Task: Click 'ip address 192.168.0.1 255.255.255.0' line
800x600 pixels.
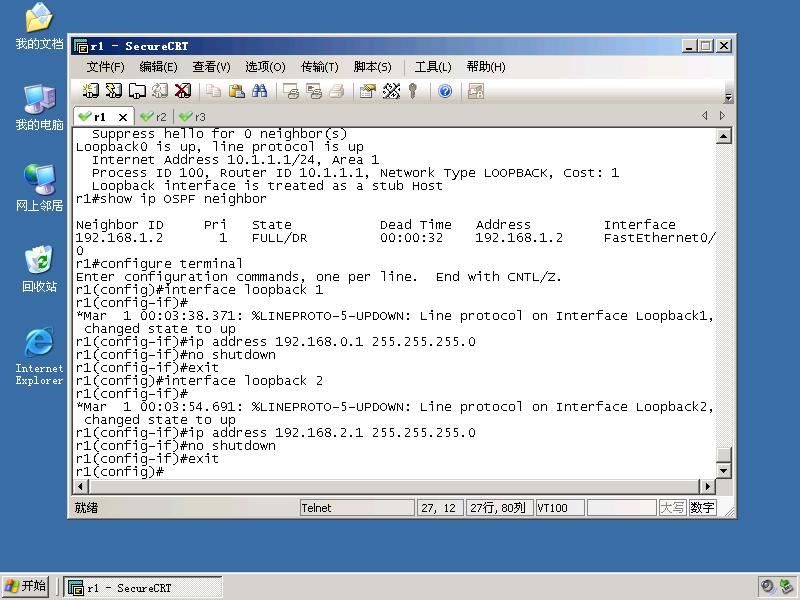Action: coord(276,342)
